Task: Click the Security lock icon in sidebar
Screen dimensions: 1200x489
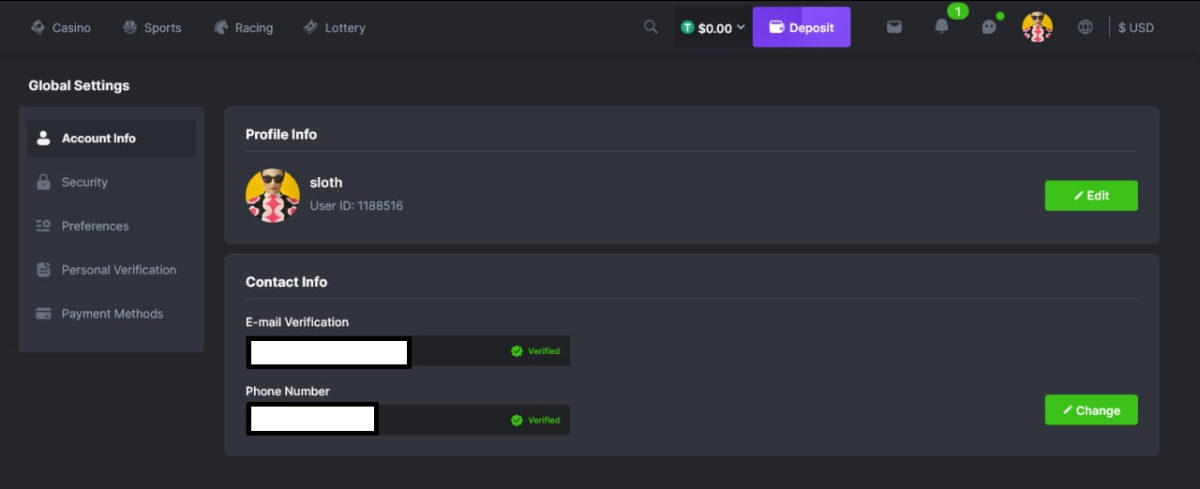Action: click(43, 182)
